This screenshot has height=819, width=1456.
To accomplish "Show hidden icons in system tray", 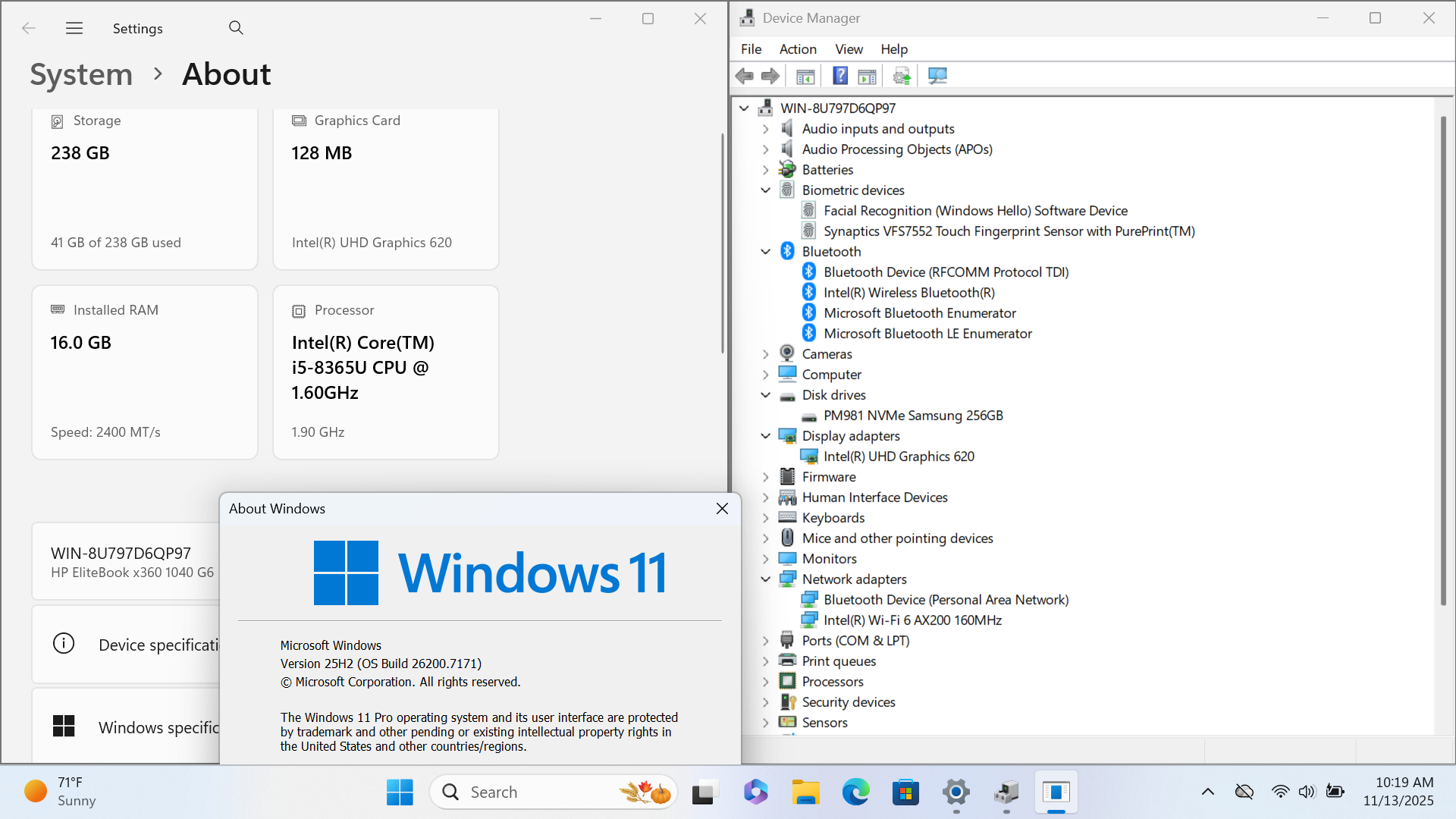I will click(1208, 792).
